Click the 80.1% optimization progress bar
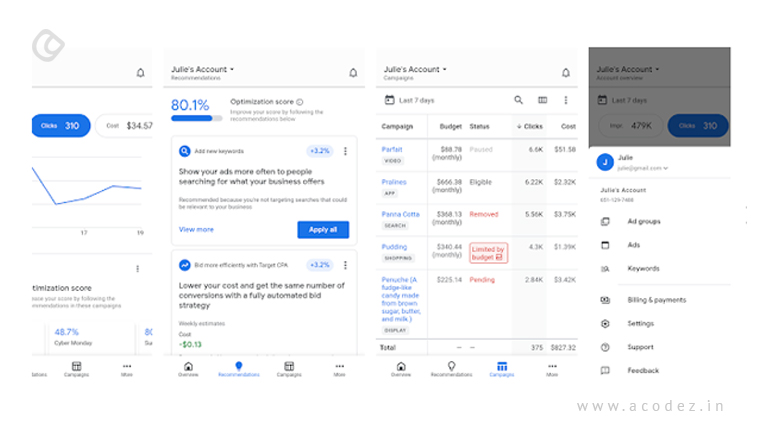Screen dimensions: 766x442 196,118
